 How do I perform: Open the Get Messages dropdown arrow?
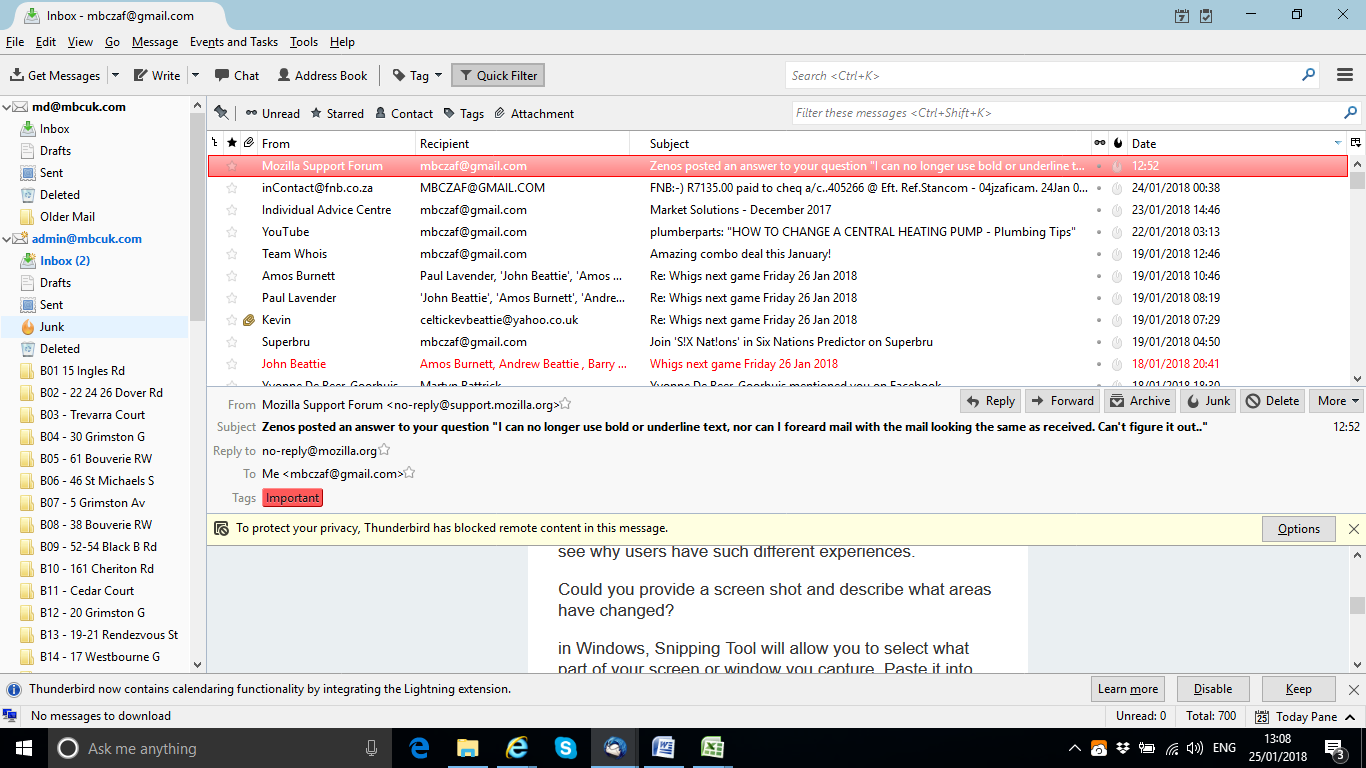[x=115, y=75]
